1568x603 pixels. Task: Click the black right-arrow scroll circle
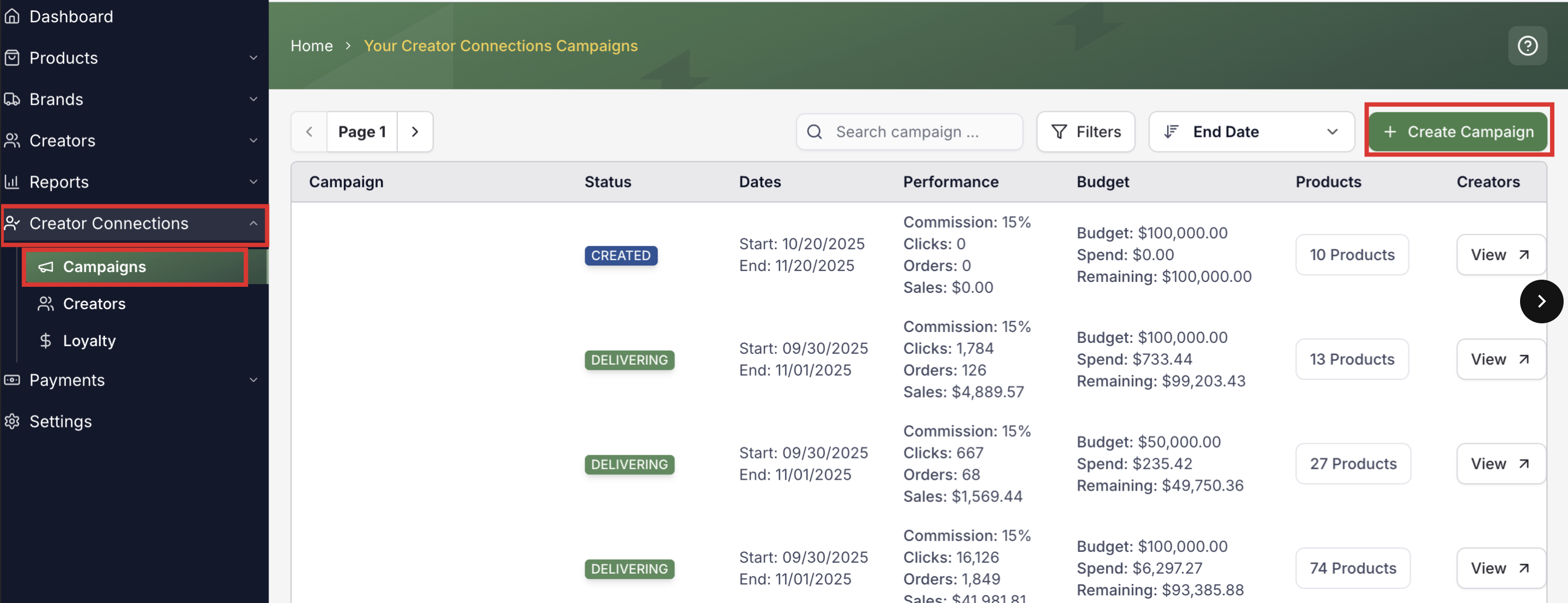1541,301
